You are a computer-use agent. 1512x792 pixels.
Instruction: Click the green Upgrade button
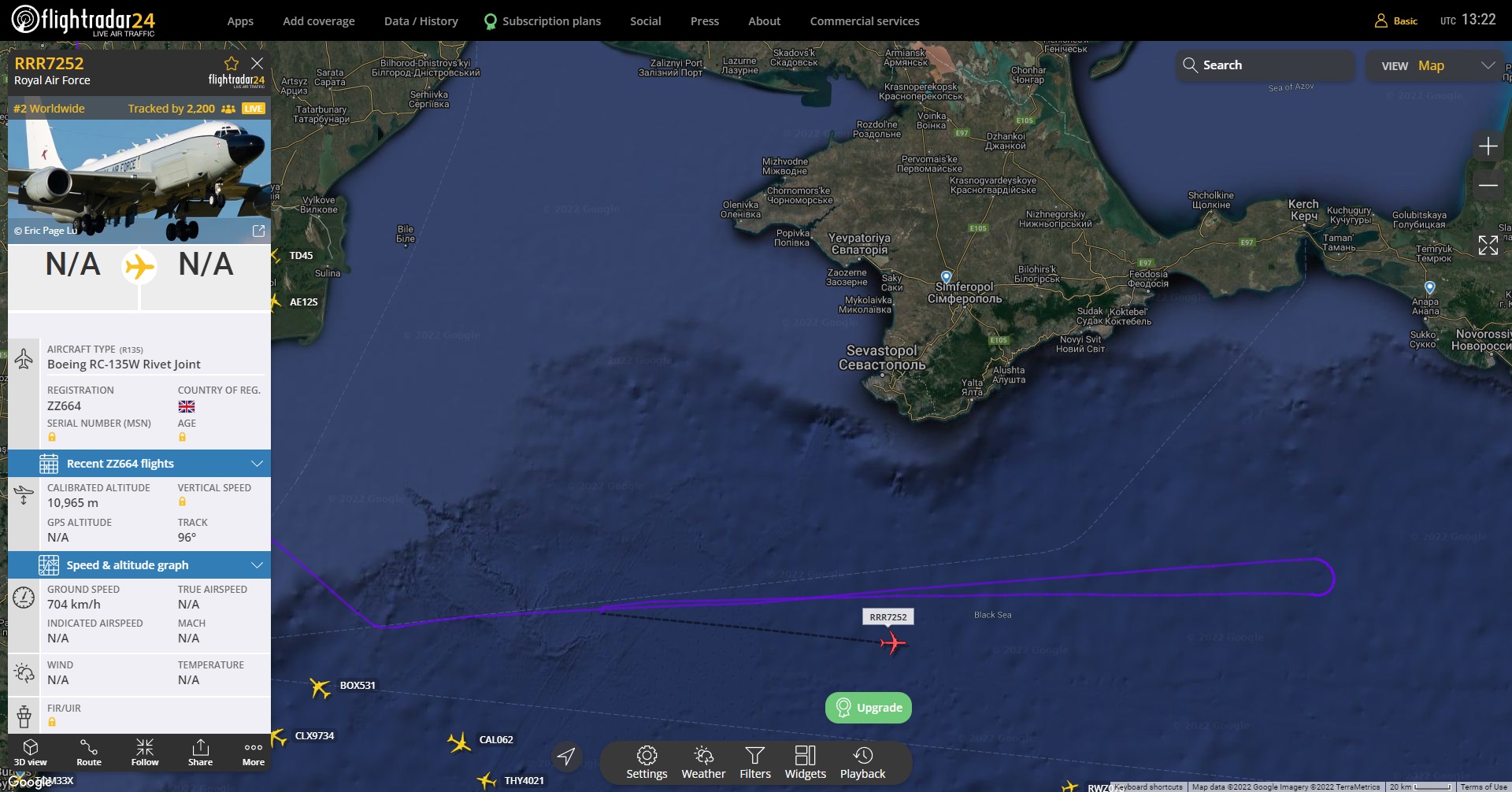(869, 708)
